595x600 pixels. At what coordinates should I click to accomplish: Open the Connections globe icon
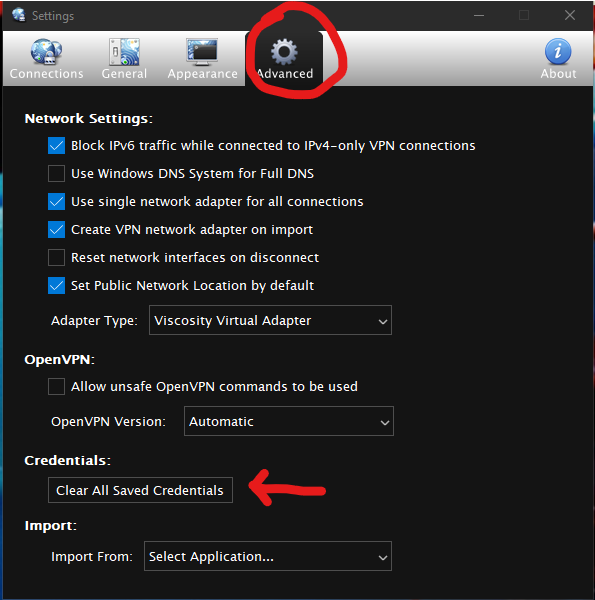pos(46,51)
